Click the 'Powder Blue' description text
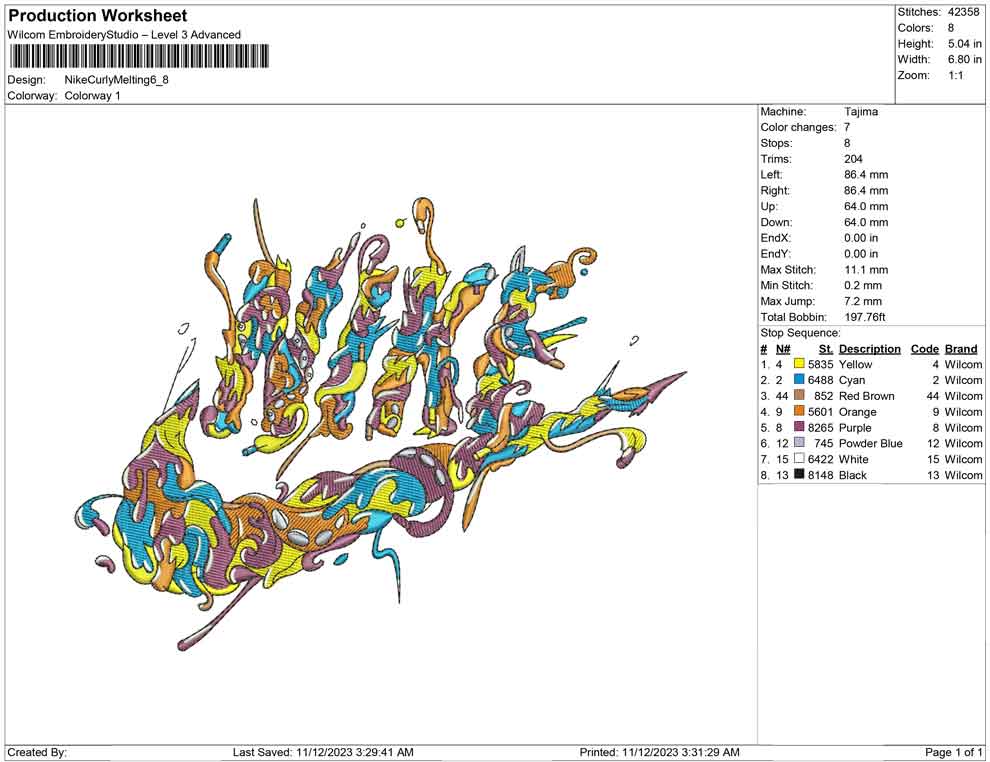 click(x=871, y=443)
